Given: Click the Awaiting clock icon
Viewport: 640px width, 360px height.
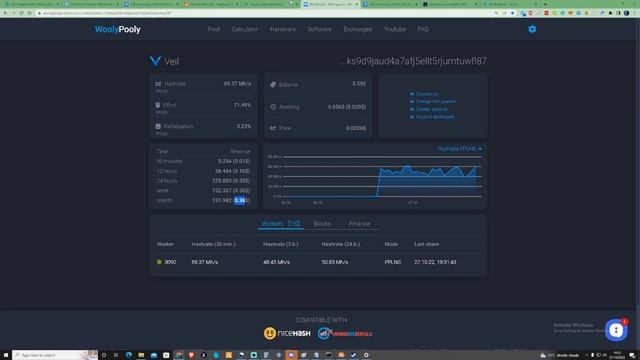Looking at the screenshot, I should tap(273, 107).
